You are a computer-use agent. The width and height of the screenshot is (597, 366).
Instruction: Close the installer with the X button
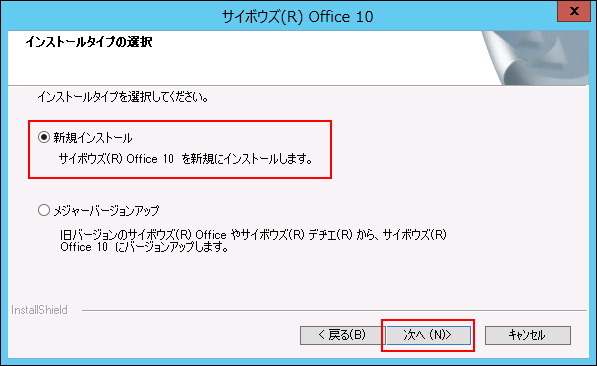tap(574, 11)
